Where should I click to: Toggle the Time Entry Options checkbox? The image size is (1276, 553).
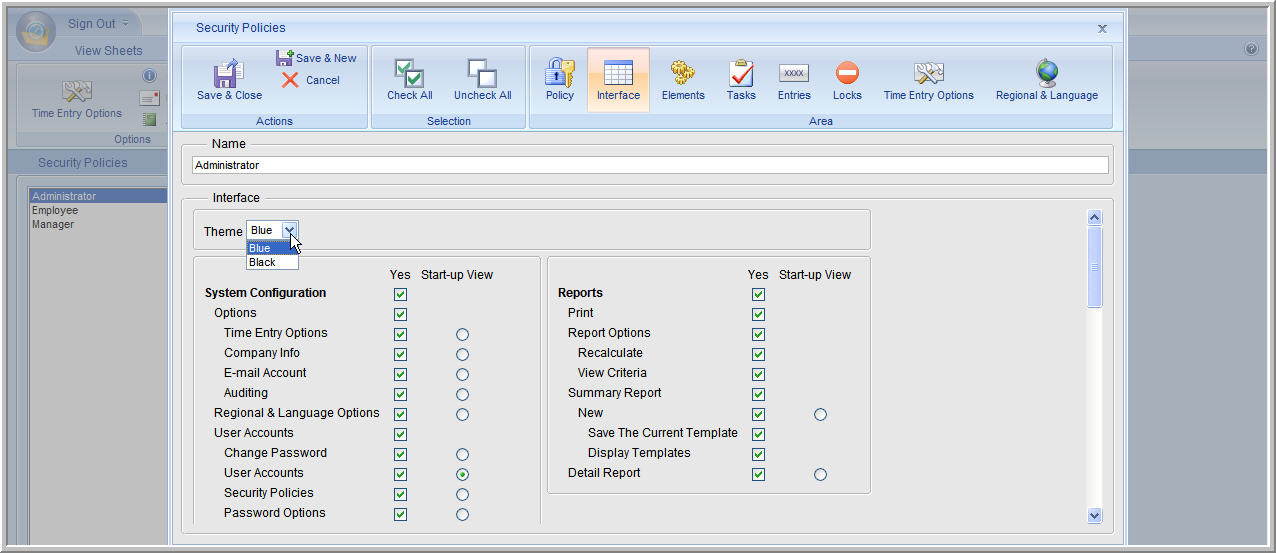tap(400, 334)
